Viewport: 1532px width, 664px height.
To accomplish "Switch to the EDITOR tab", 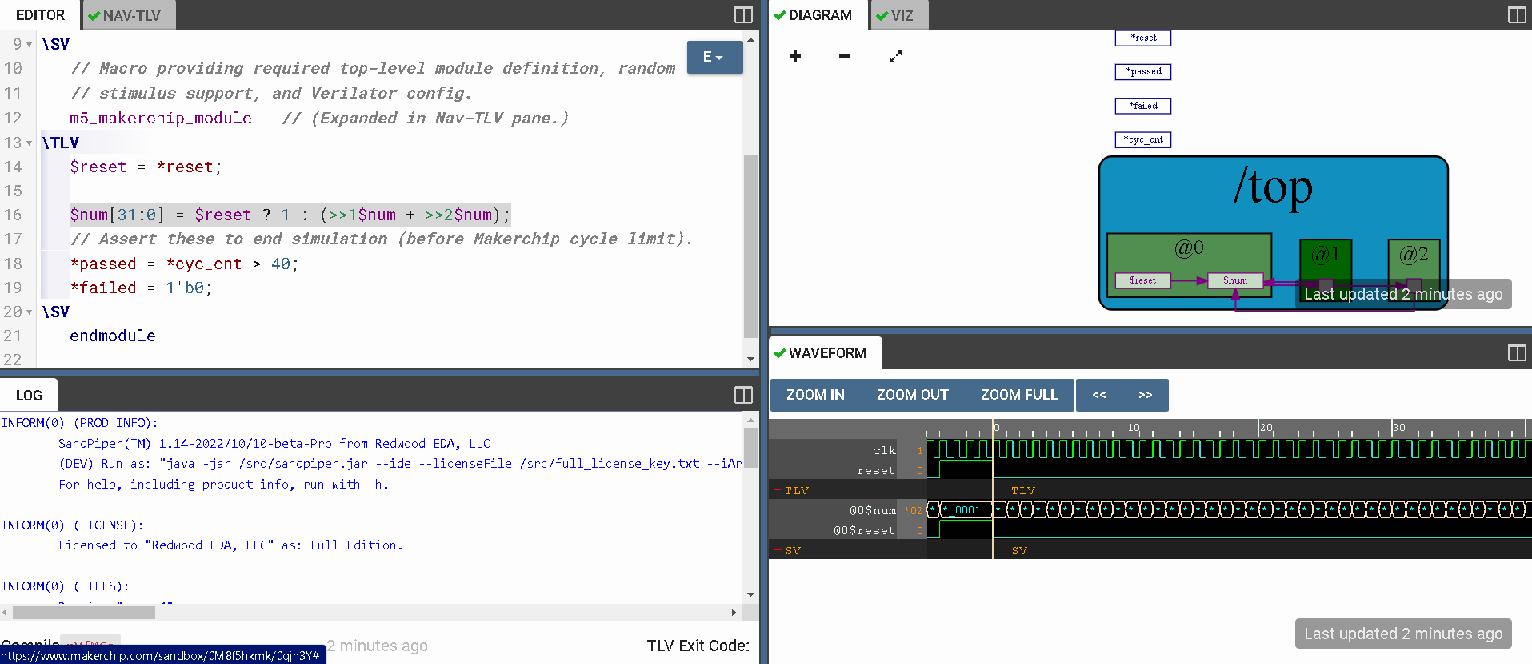I will [38, 14].
